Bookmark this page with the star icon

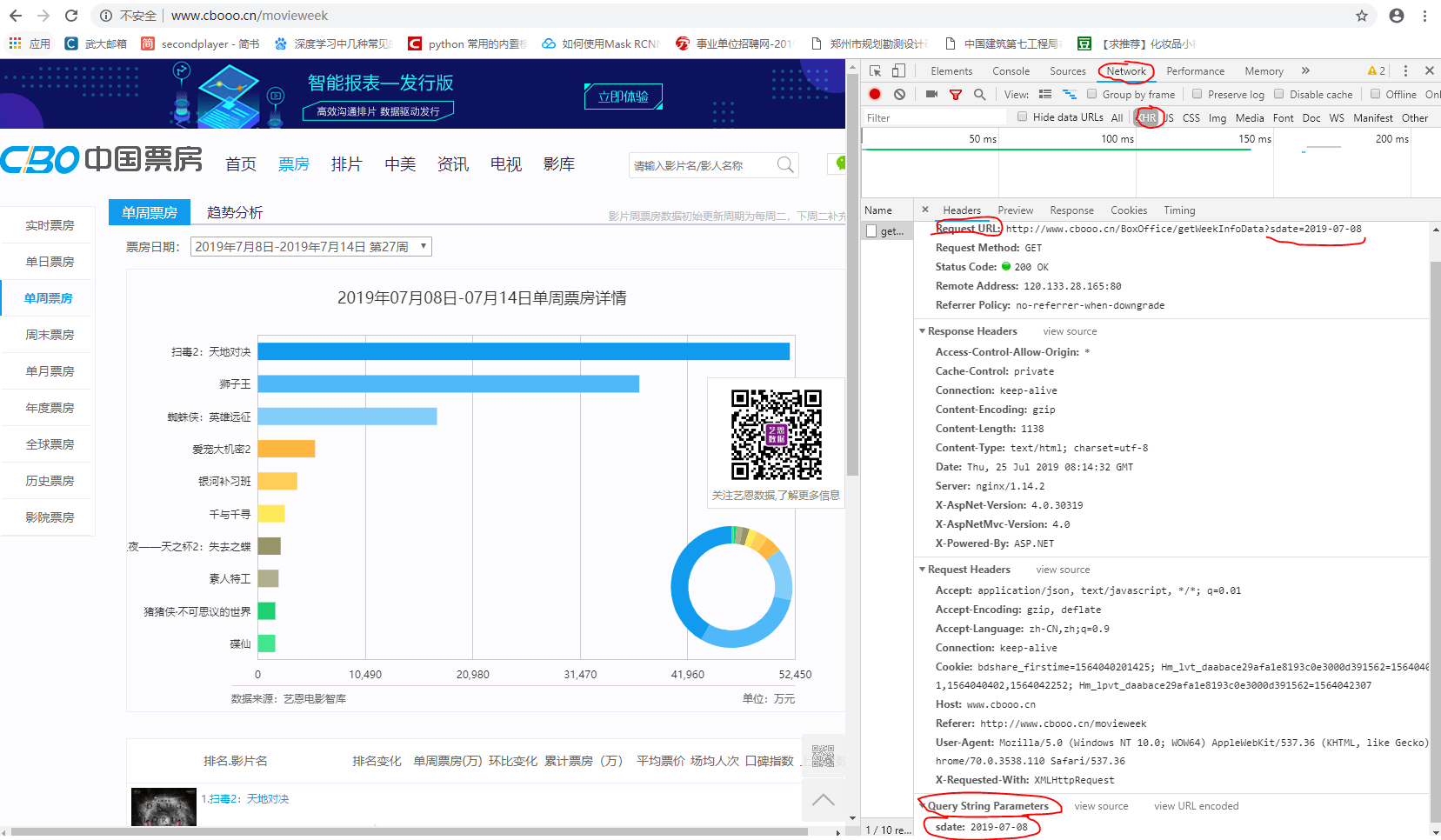tap(1362, 16)
